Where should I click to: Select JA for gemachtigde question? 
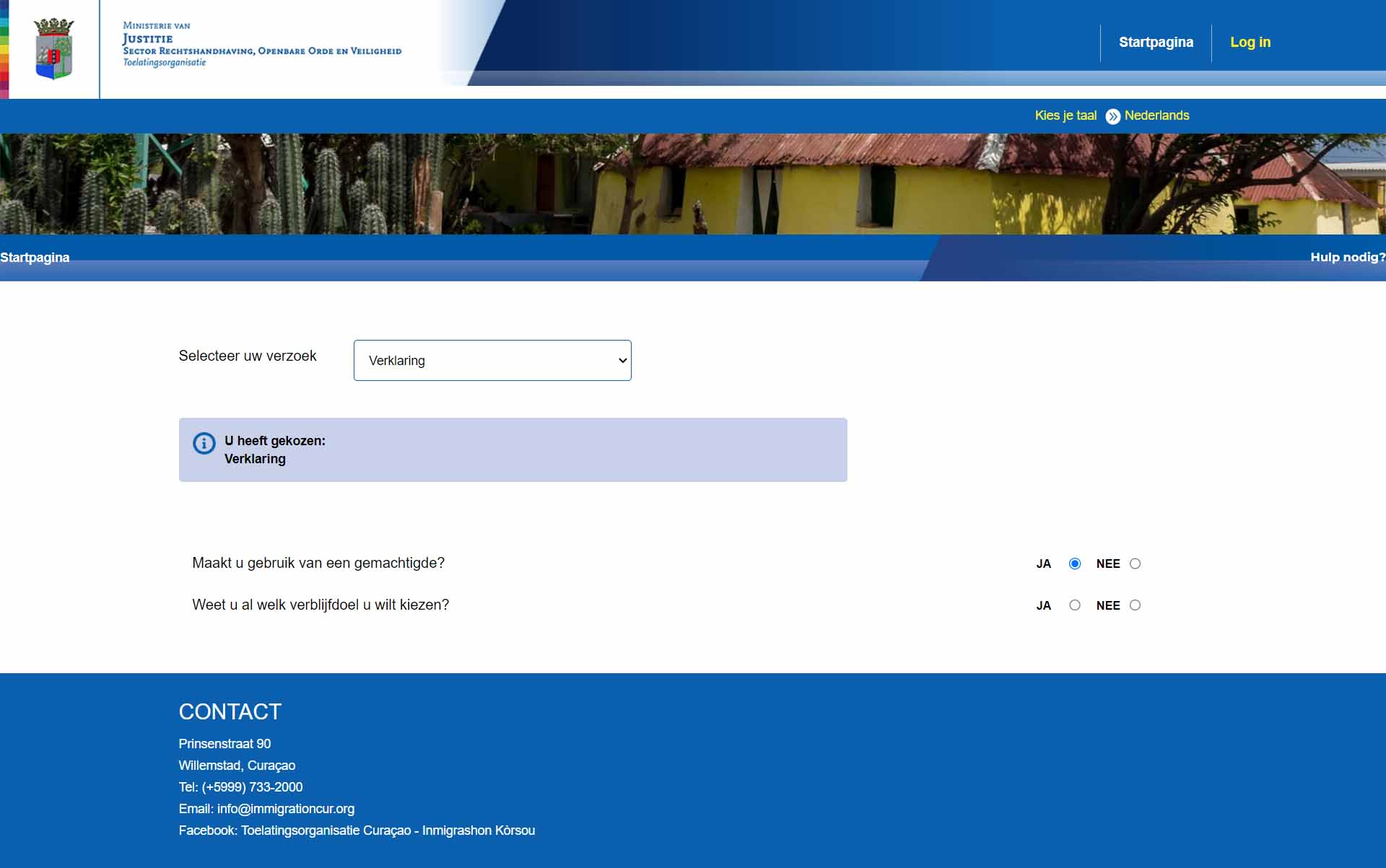[x=1075, y=564]
